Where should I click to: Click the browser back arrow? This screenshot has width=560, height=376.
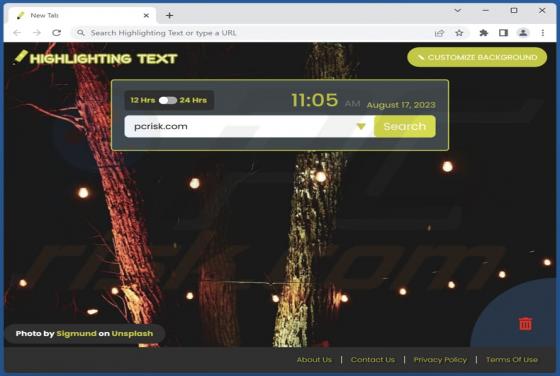click(17, 33)
